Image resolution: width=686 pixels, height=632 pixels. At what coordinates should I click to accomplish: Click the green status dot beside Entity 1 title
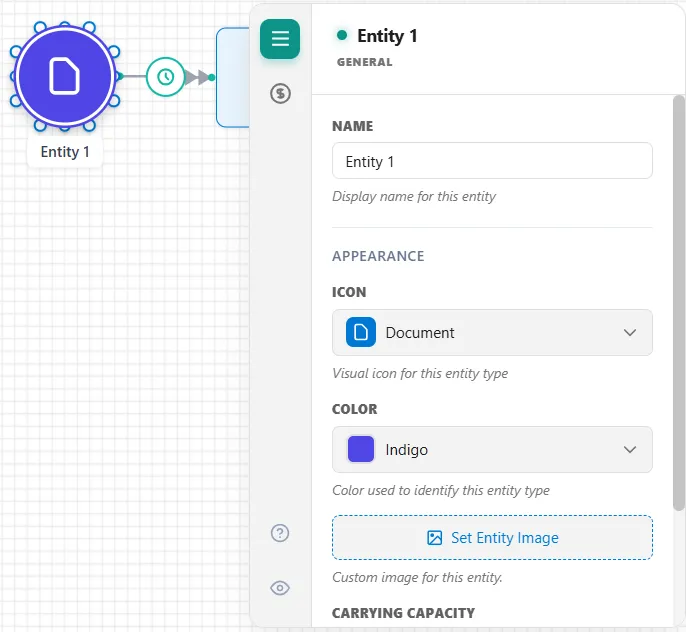(342, 35)
